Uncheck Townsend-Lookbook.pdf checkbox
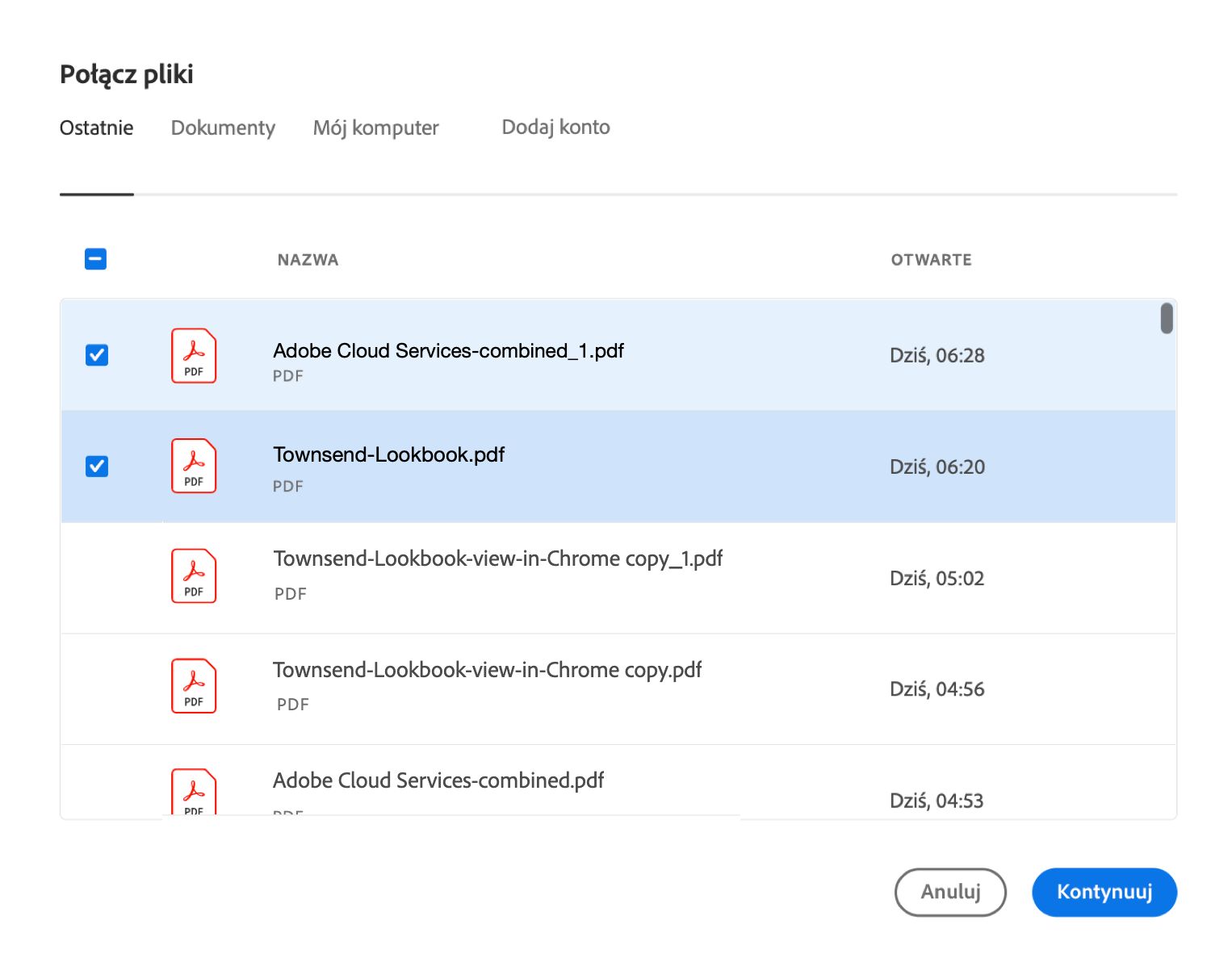 [x=97, y=467]
